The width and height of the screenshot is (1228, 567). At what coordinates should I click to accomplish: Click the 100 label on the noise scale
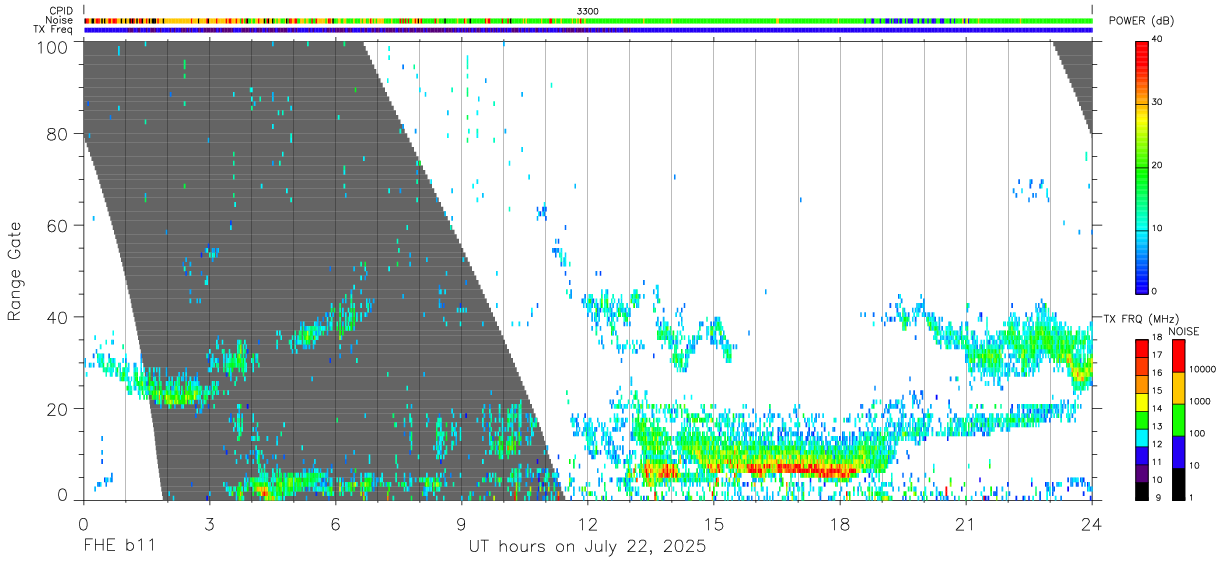point(1197,433)
